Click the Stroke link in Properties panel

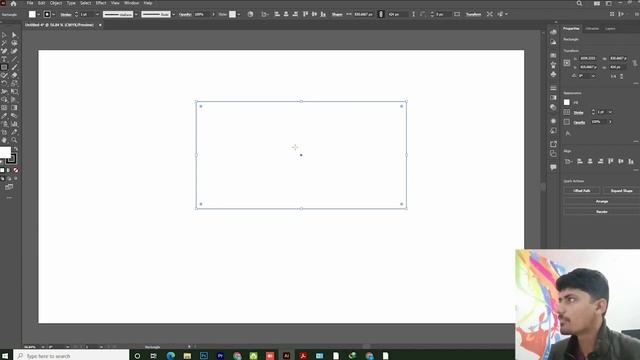[x=578, y=112]
